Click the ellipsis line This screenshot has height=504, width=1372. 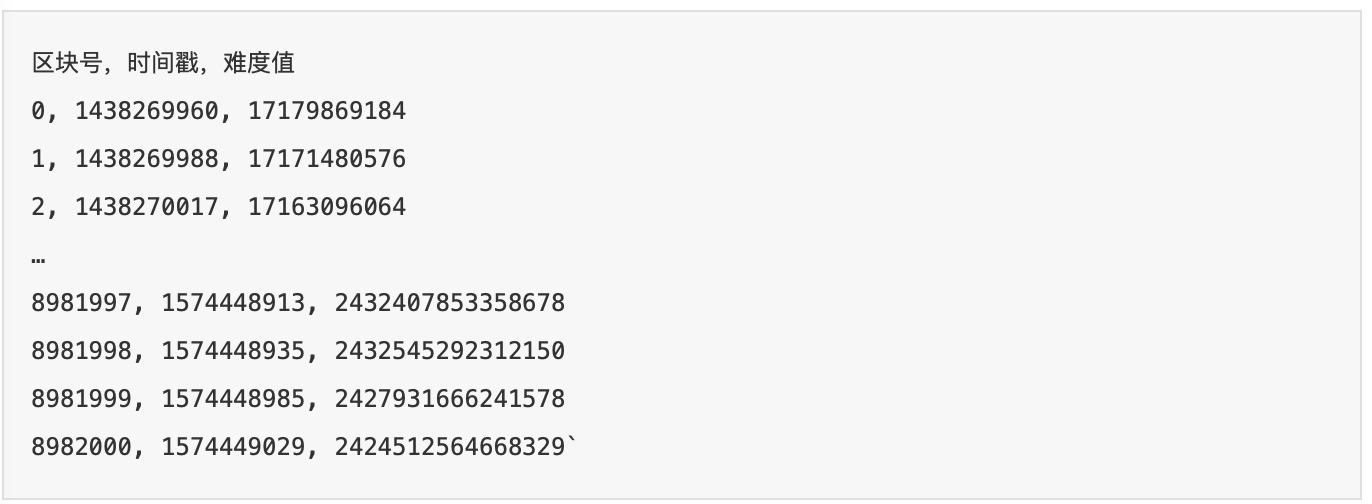click(x=38, y=259)
